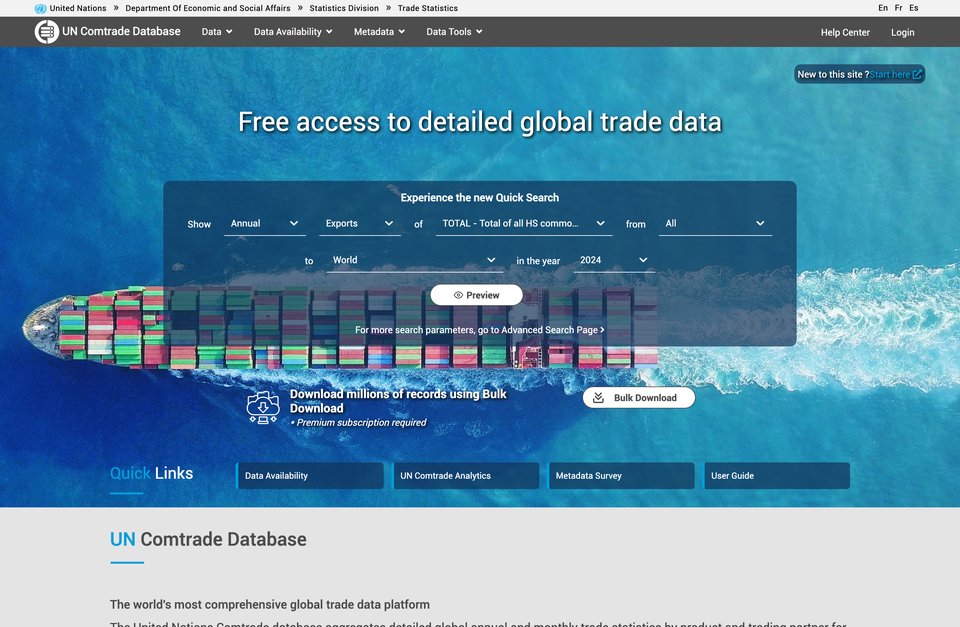Open the Data Availability quick link
960x627 pixels.
point(310,476)
